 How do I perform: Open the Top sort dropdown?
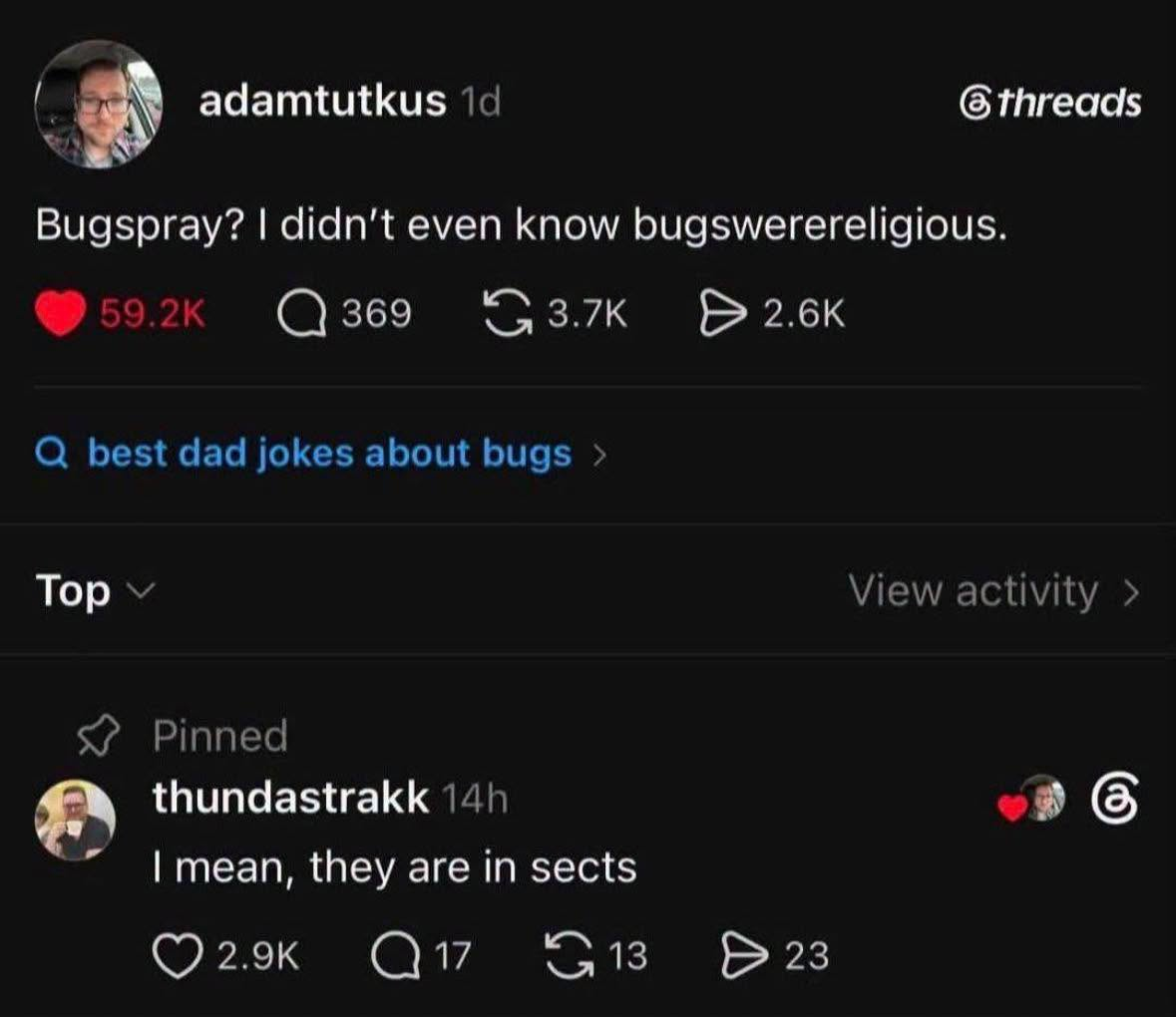(95, 590)
